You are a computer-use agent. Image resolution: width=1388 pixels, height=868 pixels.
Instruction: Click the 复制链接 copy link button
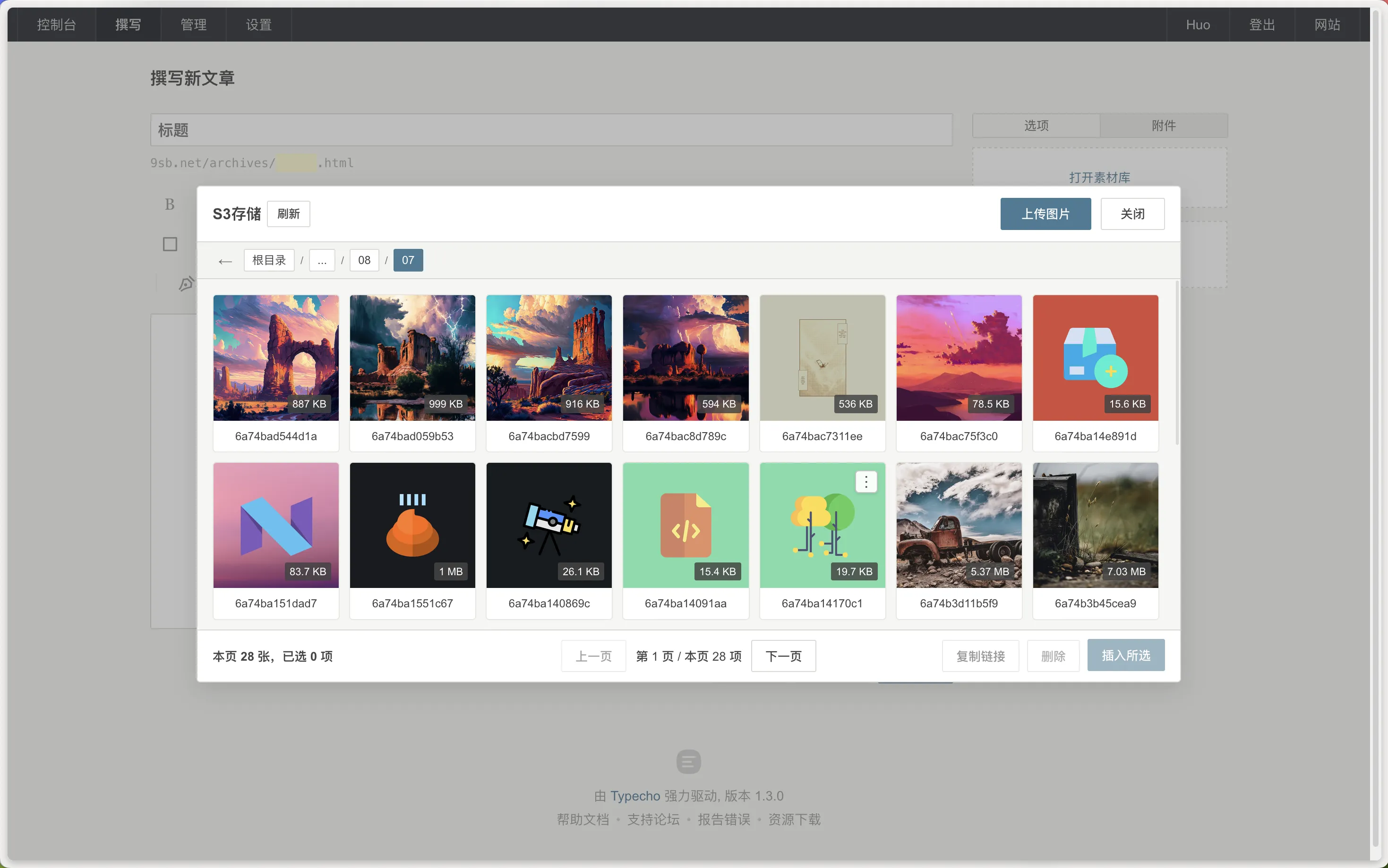coord(980,655)
